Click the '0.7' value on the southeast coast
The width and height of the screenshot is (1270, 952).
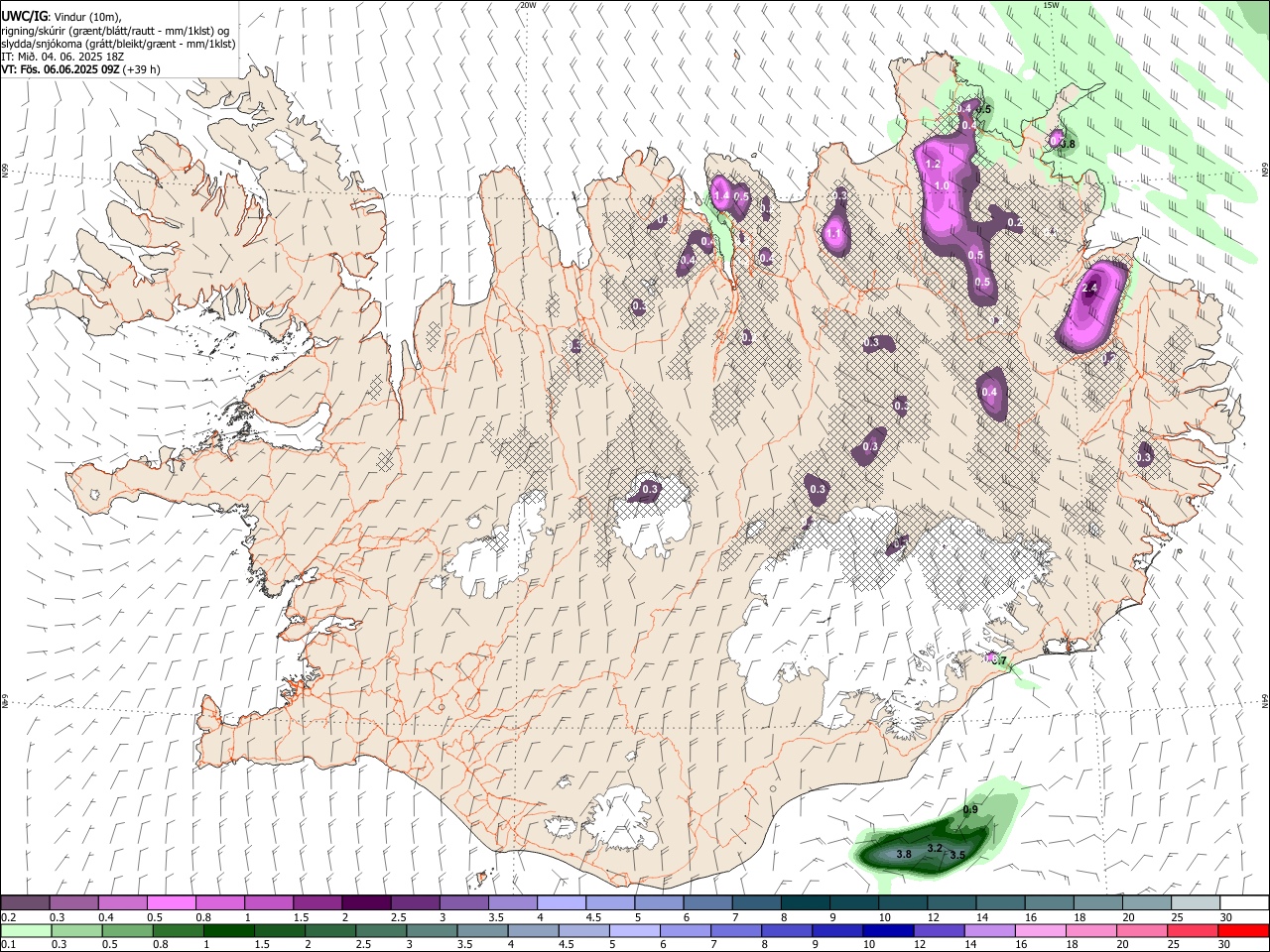[1000, 661]
